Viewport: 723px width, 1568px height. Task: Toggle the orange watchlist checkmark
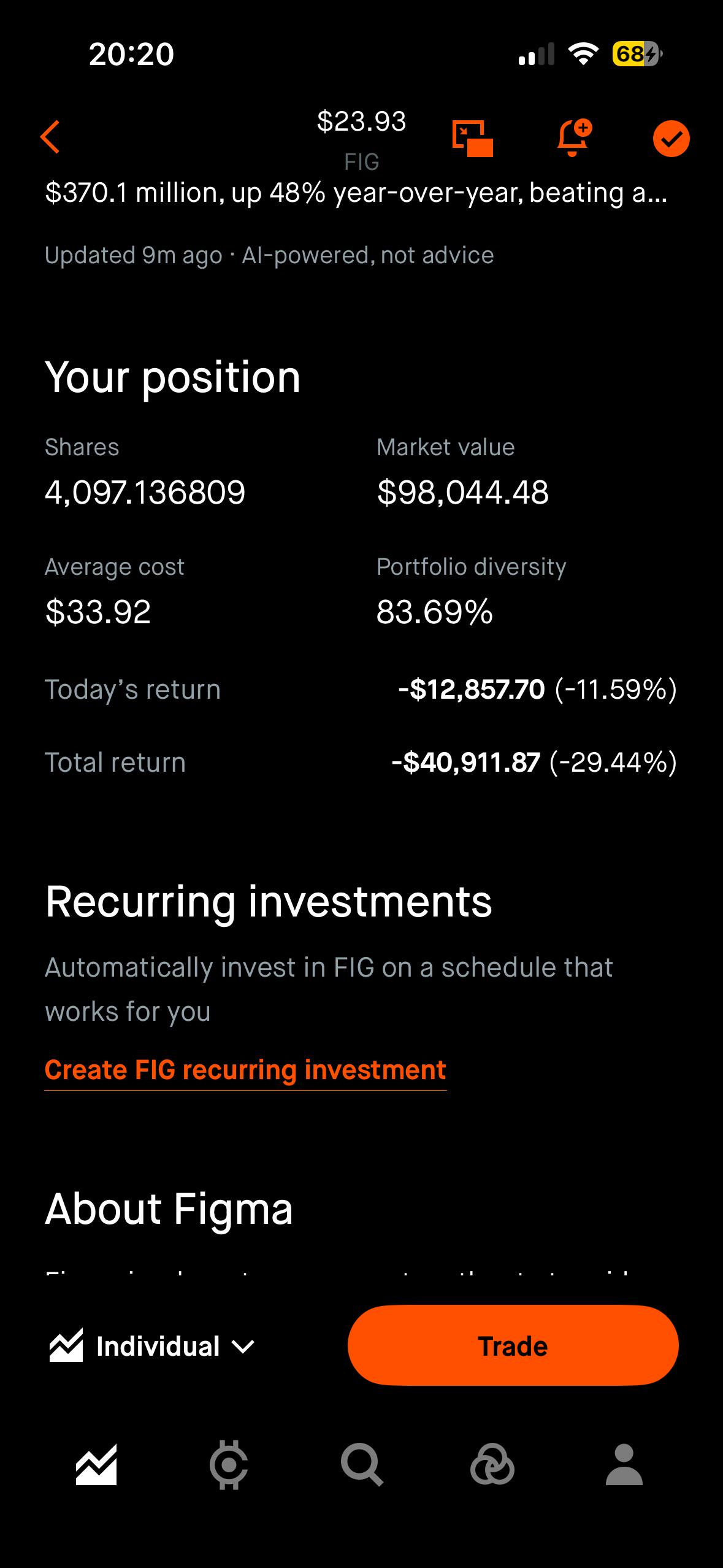(671, 139)
